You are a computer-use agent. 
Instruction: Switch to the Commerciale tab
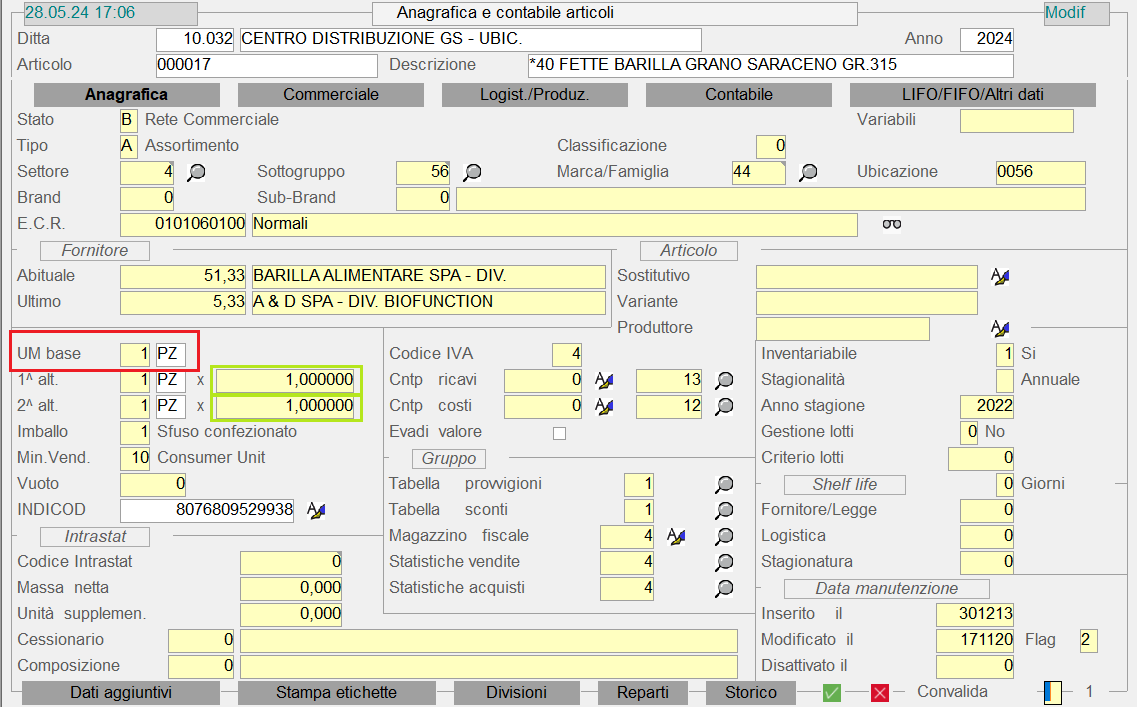331,95
